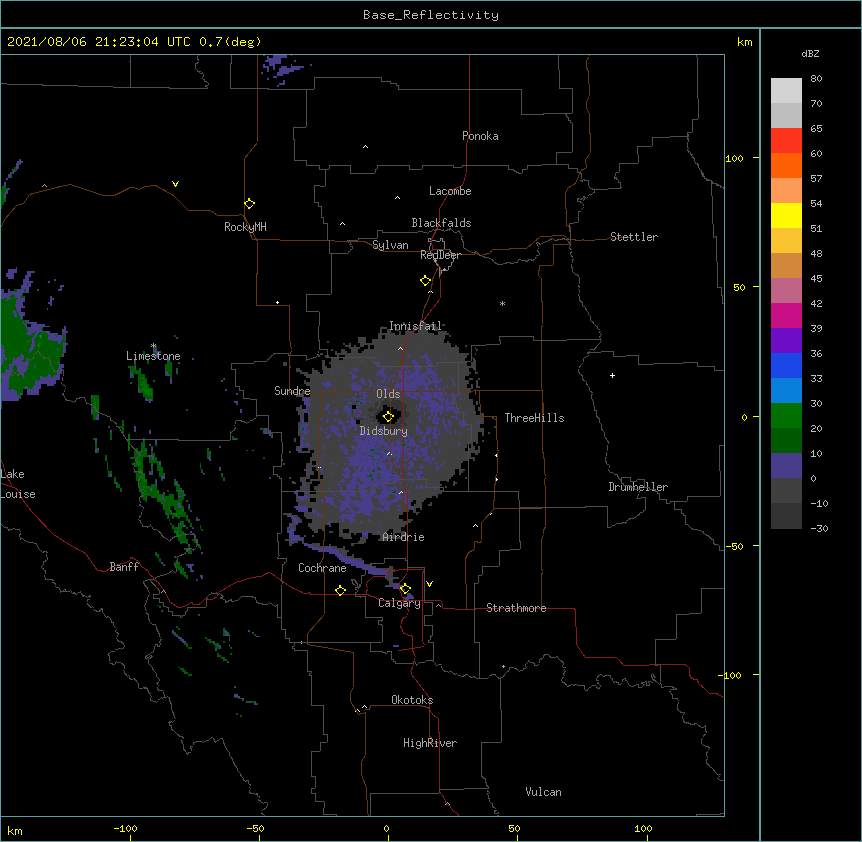The height and width of the screenshot is (842, 862).
Task: Select the red 60-65 dBZ legend swatch
Action: coord(786,140)
